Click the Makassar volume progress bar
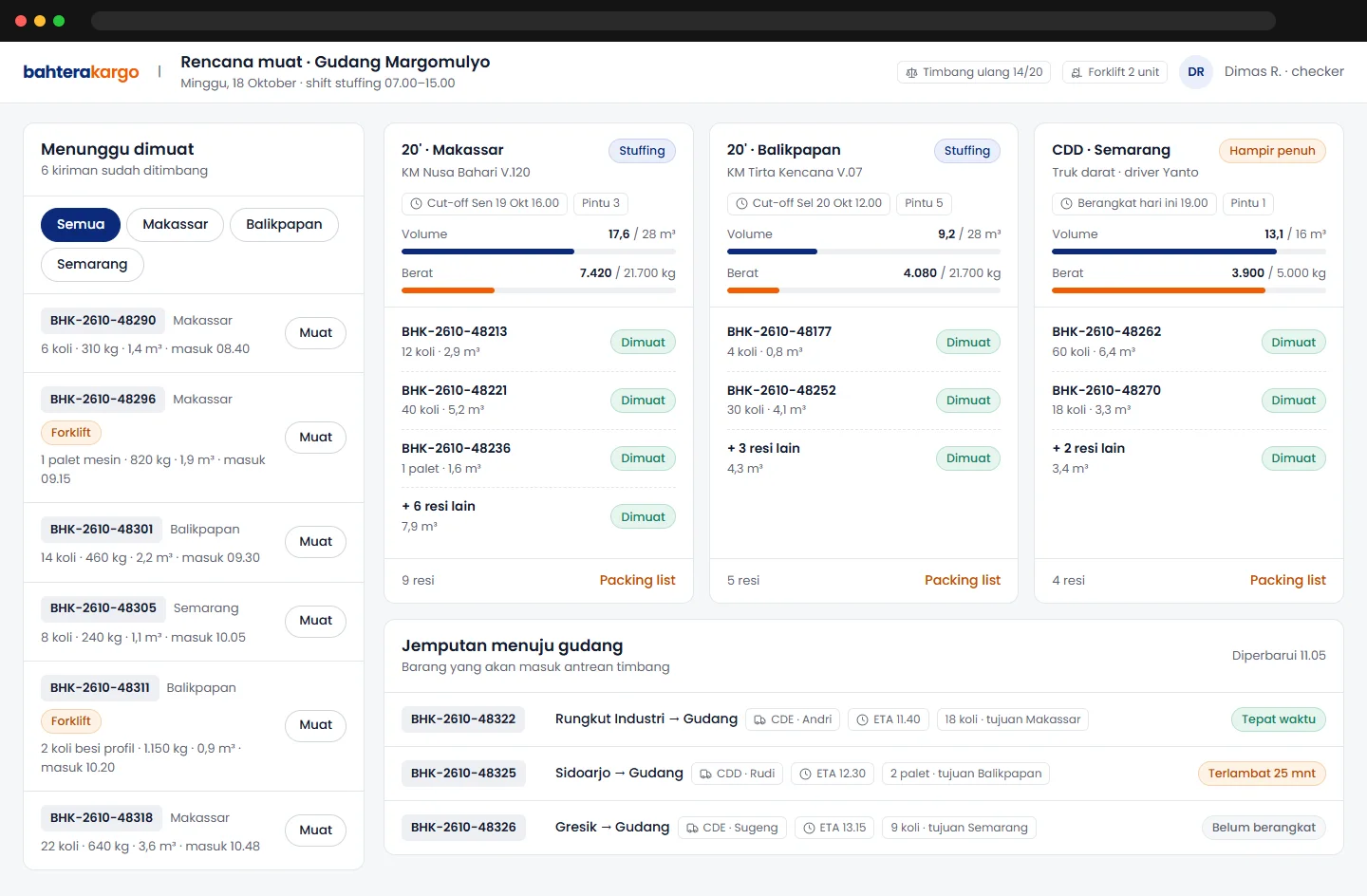Image resolution: width=1367 pixels, height=896 pixels. 538,252
